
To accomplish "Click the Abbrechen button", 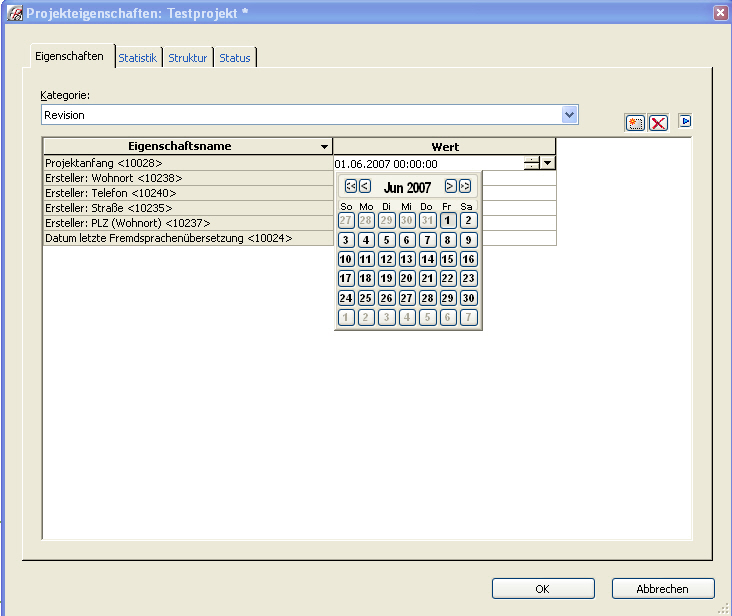I will (663, 589).
